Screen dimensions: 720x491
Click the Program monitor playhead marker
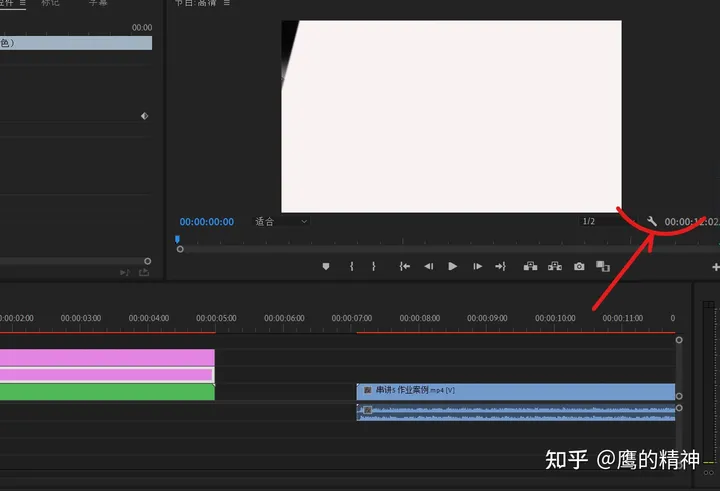pos(177,239)
